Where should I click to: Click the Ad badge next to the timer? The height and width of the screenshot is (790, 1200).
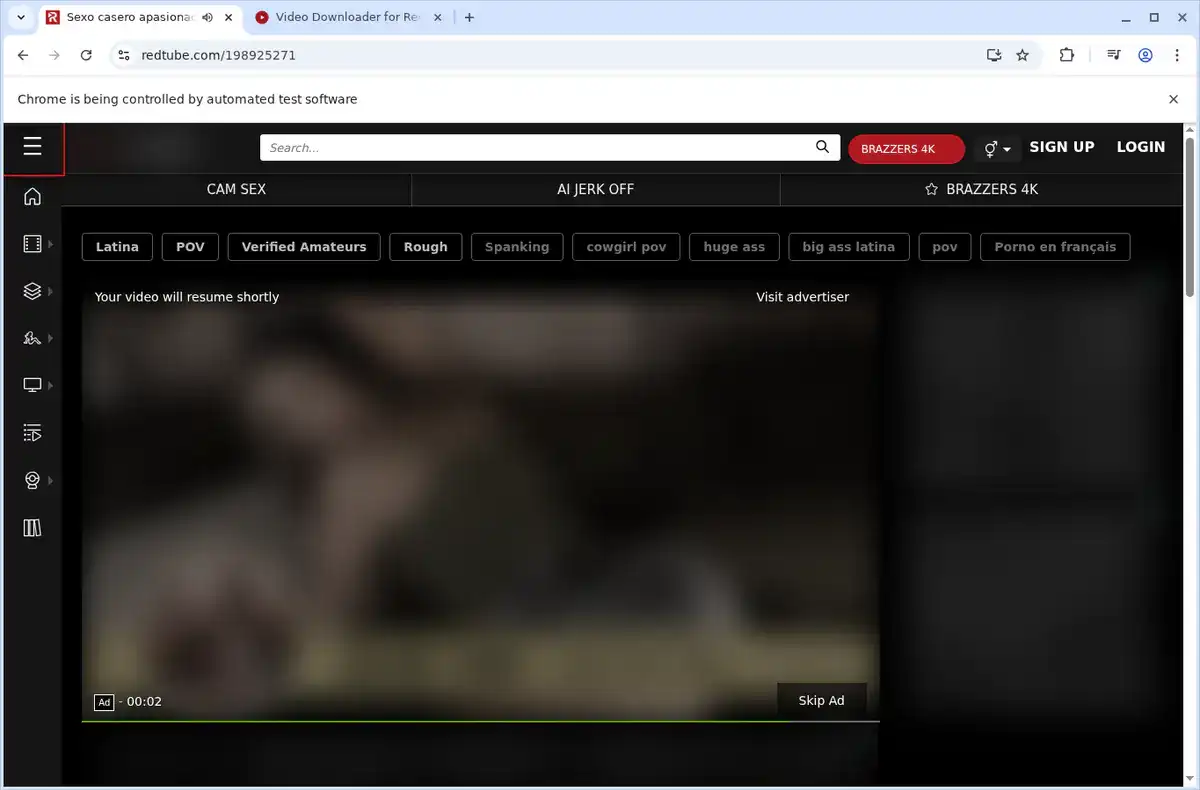tap(104, 702)
